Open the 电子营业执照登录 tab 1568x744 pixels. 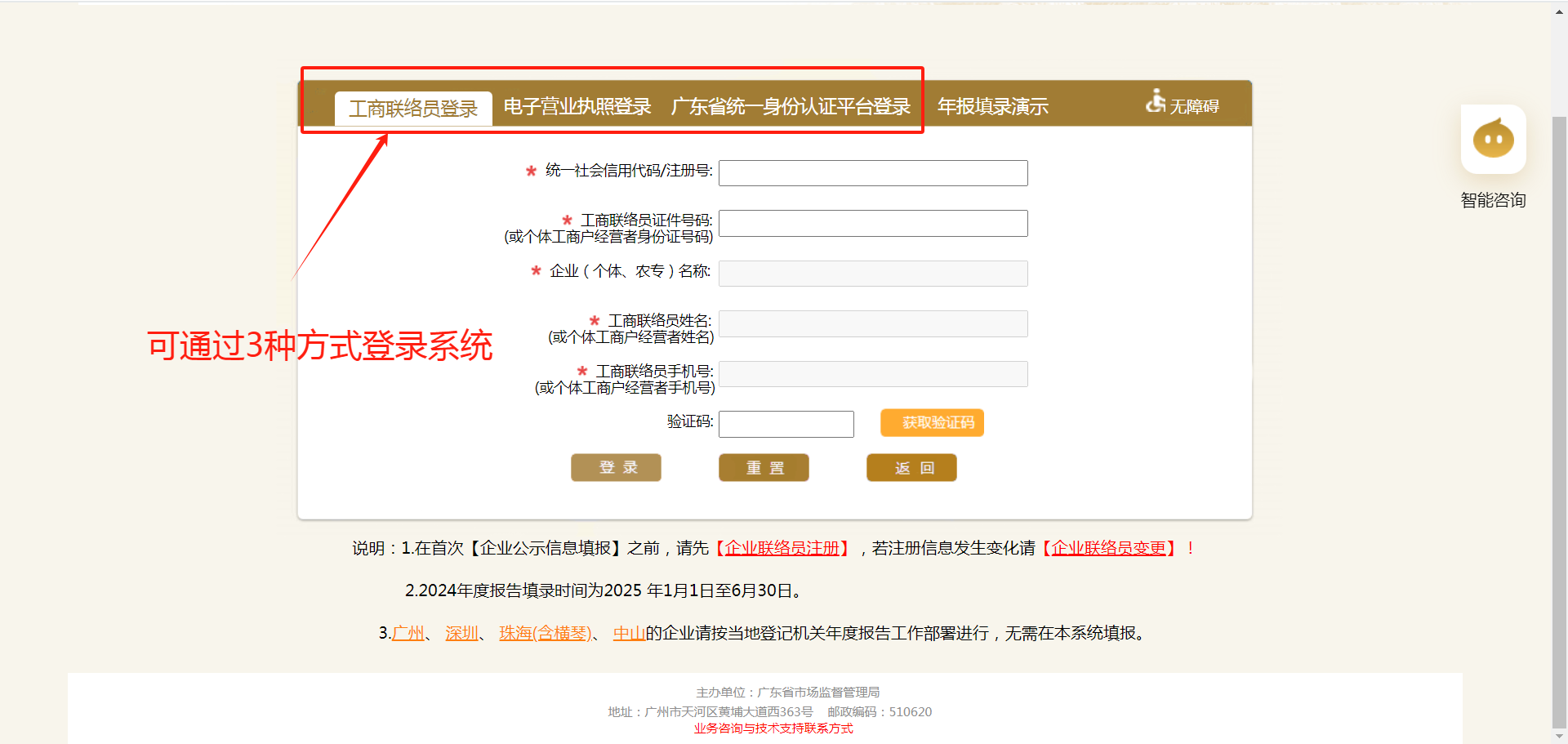577,107
